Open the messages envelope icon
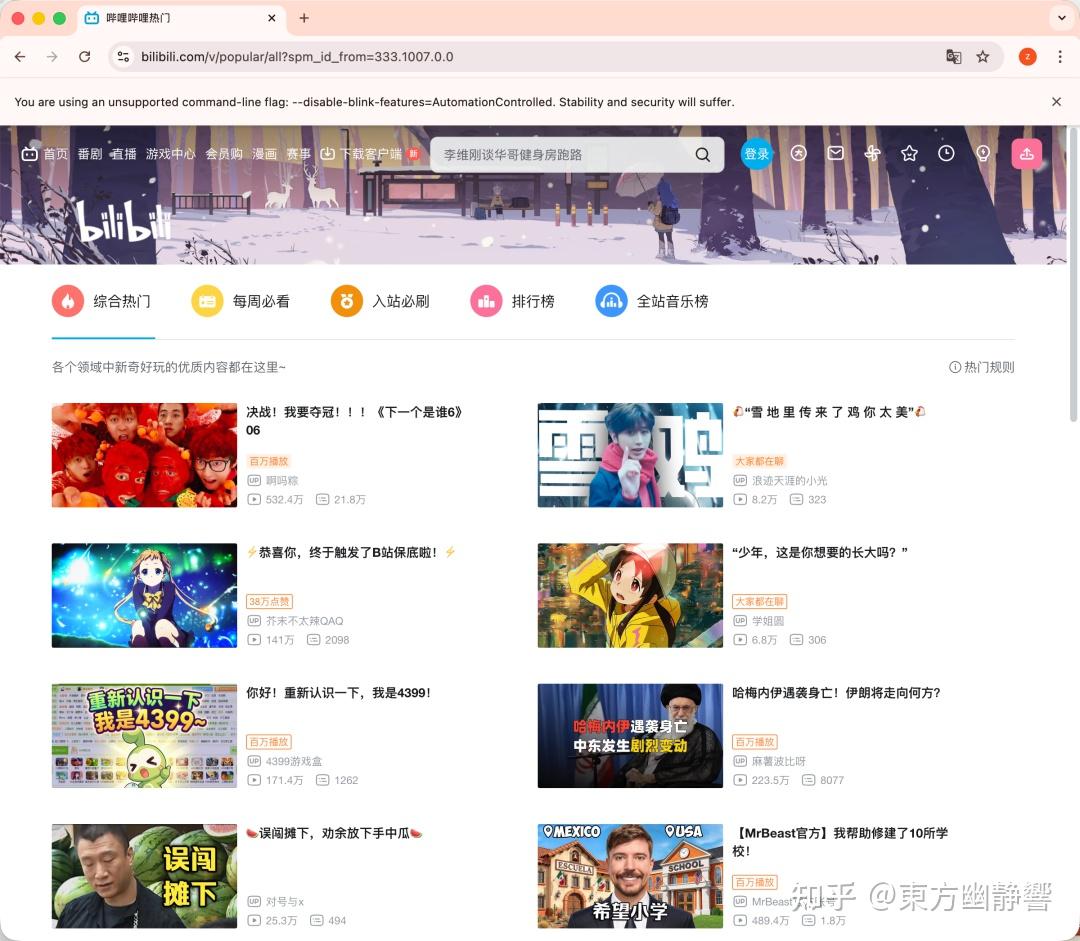 click(x=835, y=154)
